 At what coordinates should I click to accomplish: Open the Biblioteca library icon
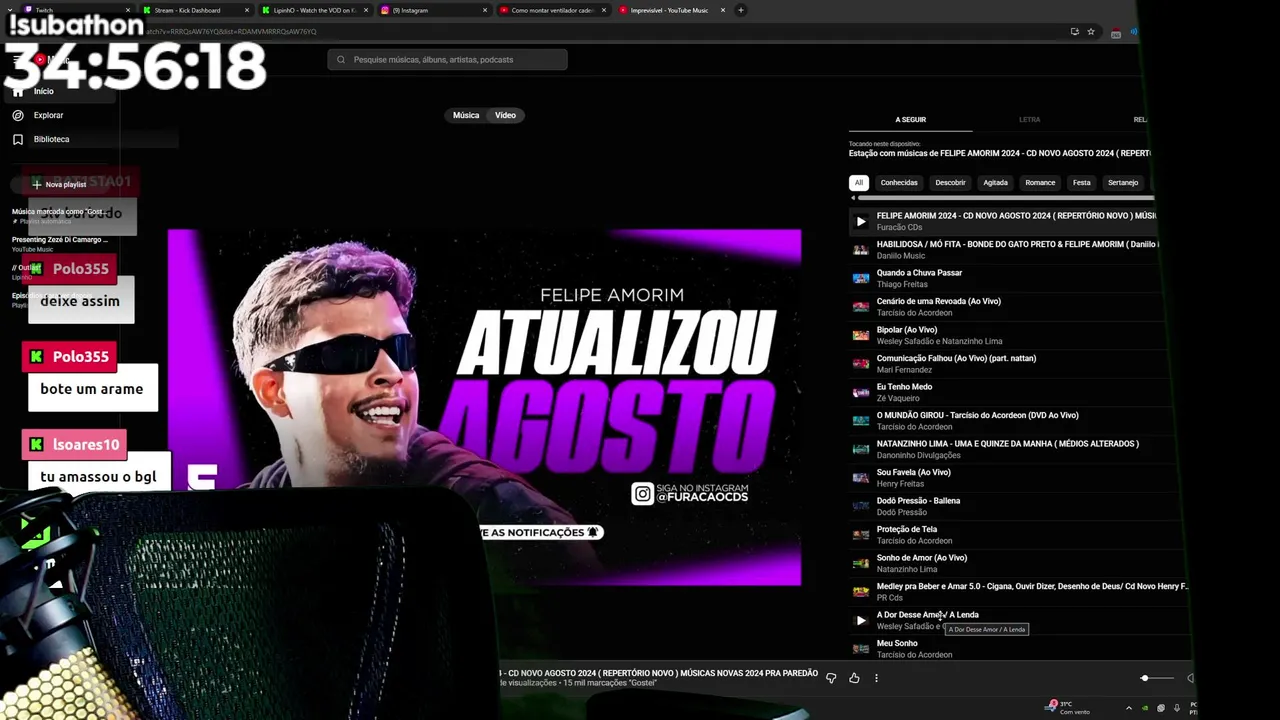point(18,139)
